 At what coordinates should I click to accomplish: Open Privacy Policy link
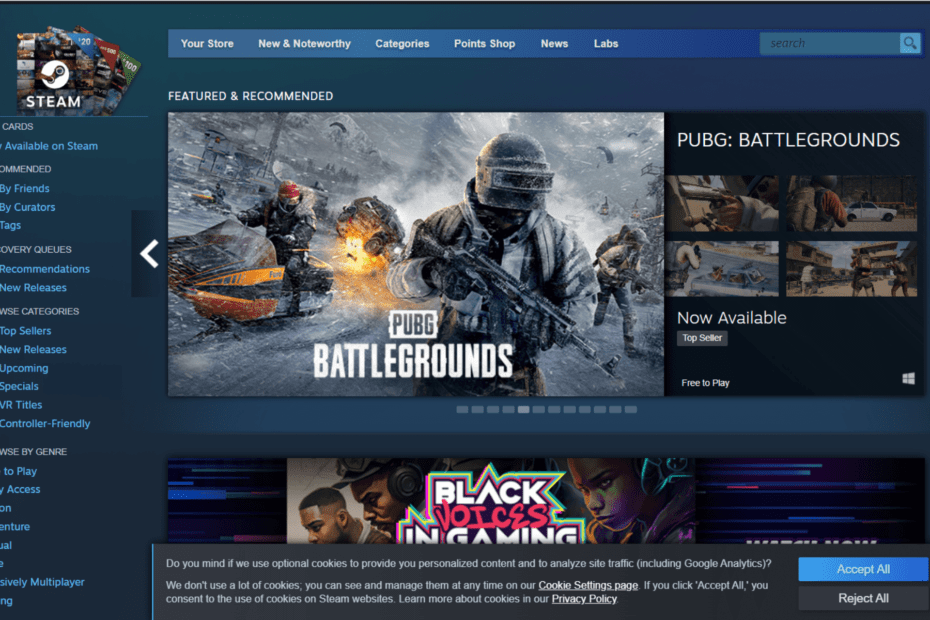[584, 599]
